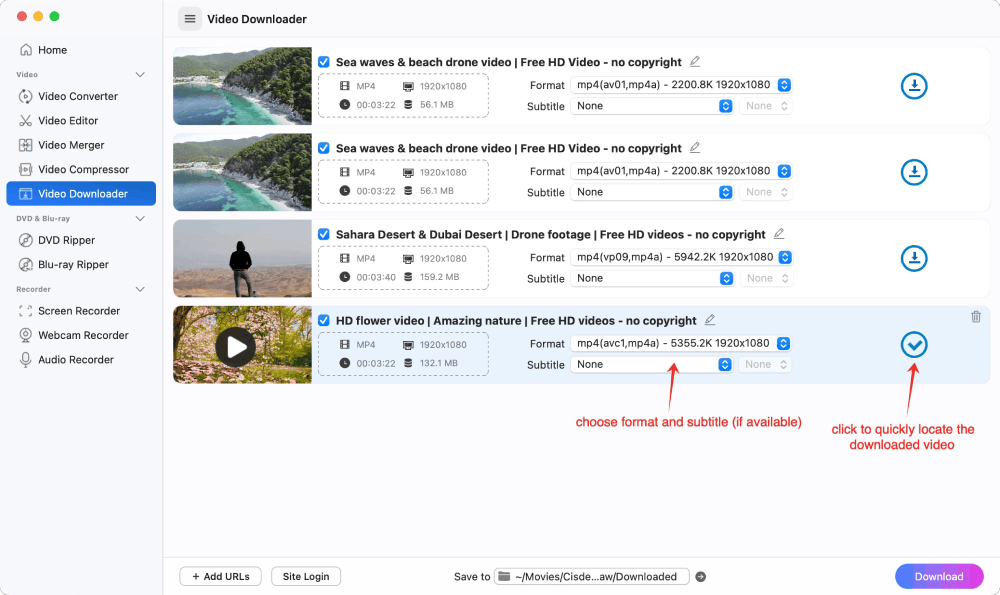Click the 132.1 MB file size

[x=439, y=363]
